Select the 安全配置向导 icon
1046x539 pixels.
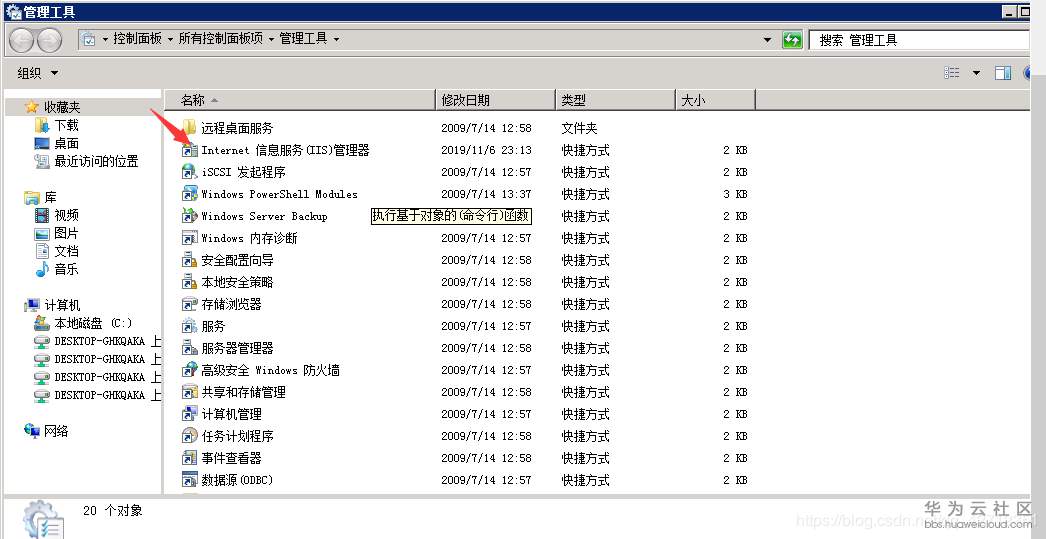coord(189,260)
